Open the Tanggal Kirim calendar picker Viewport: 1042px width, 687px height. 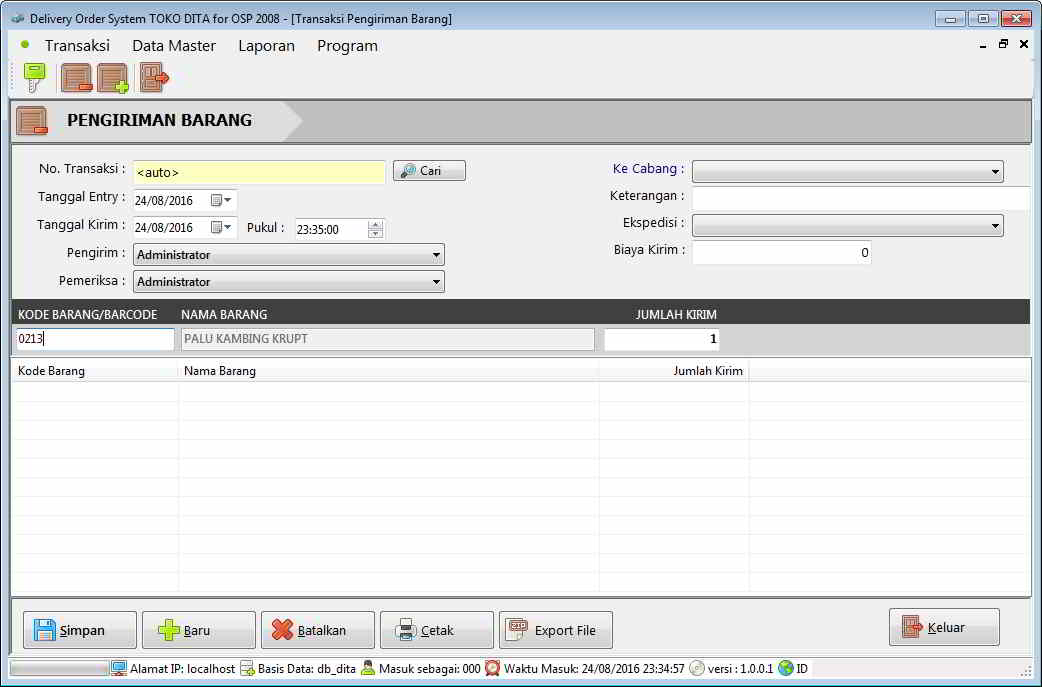tap(221, 228)
